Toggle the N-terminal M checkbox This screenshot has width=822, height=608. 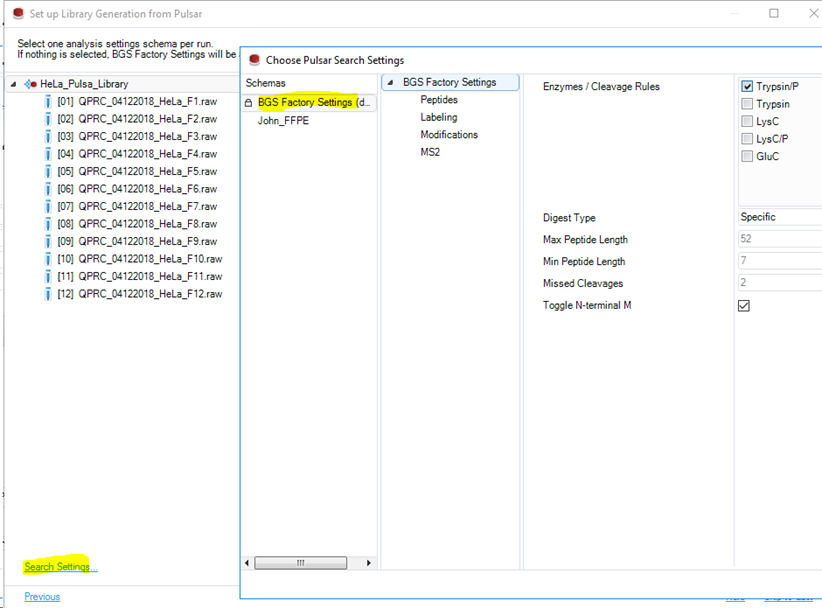pos(743,306)
